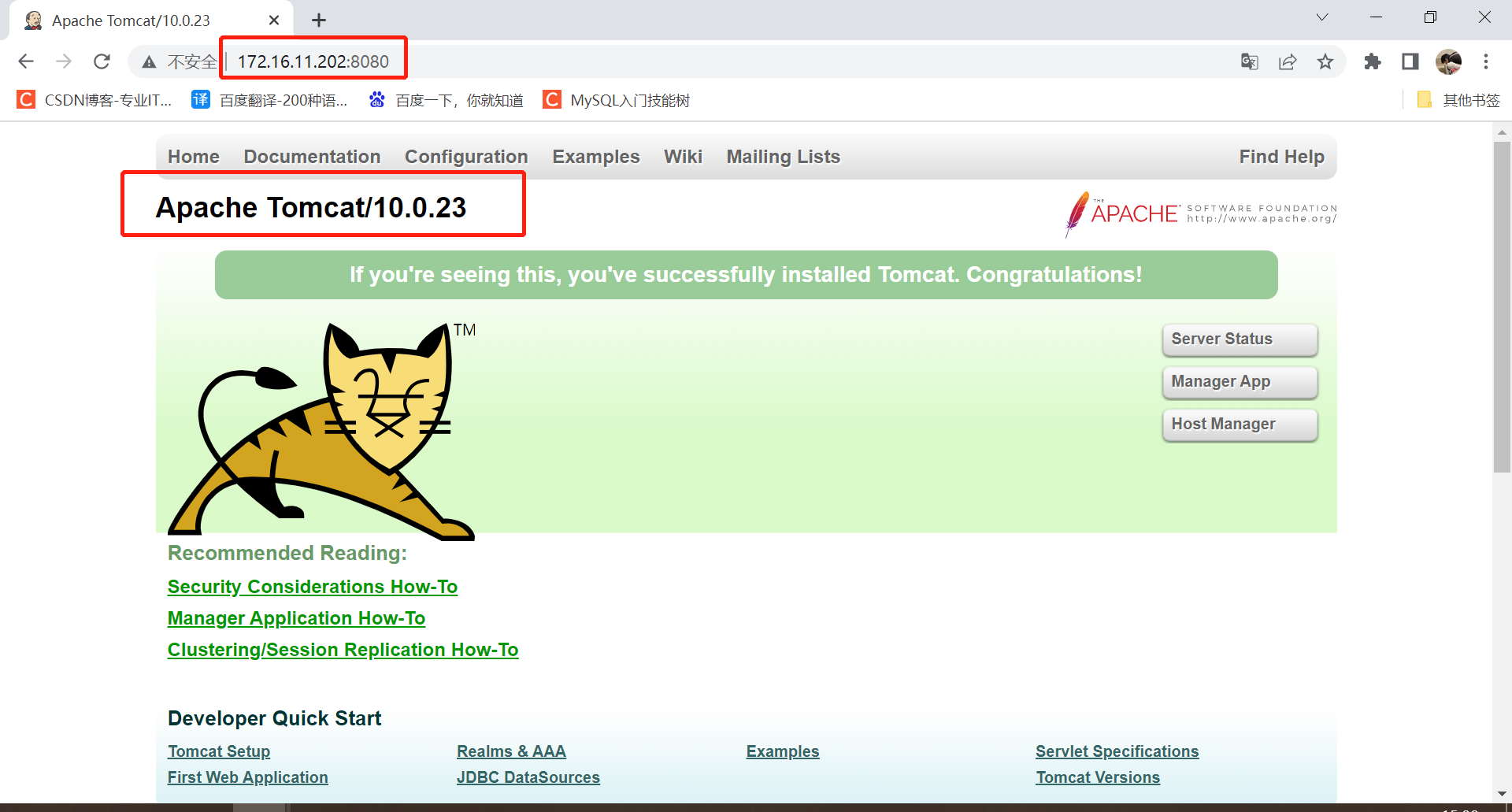Viewport: 1512px width, 812px height.
Task: Click inside the address bar showing 172.16.11.202:8080
Action: pyautogui.click(x=313, y=61)
